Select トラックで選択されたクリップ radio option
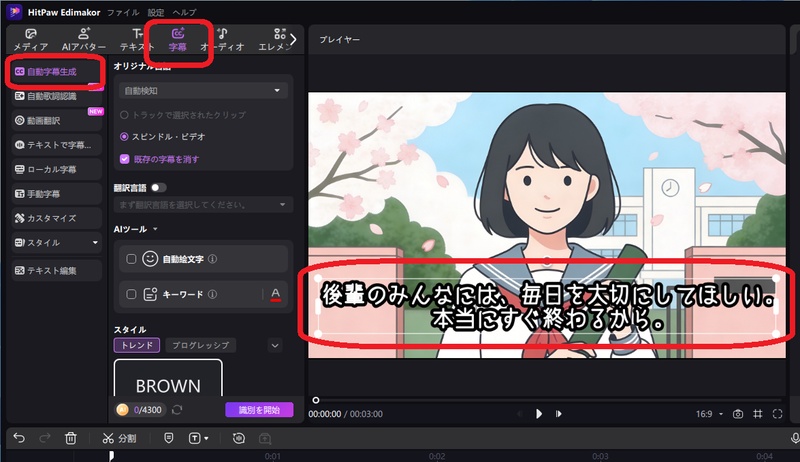Image resolution: width=800 pixels, height=462 pixels. pos(124,115)
